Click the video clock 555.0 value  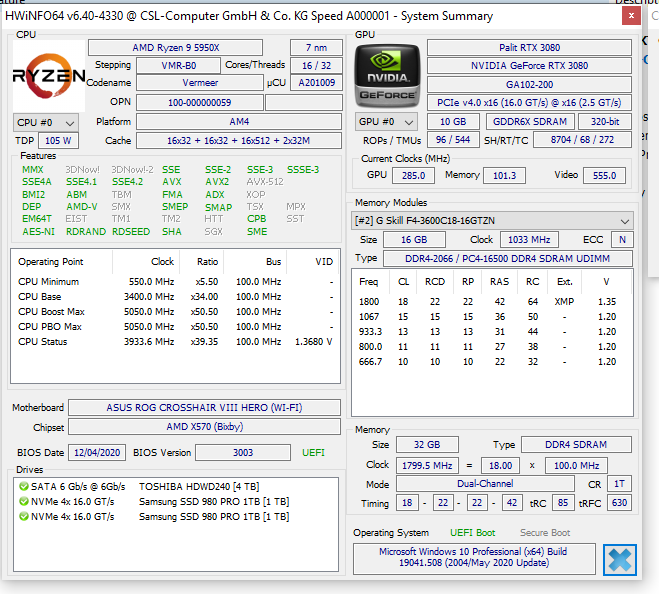click(x=604, y=175)
